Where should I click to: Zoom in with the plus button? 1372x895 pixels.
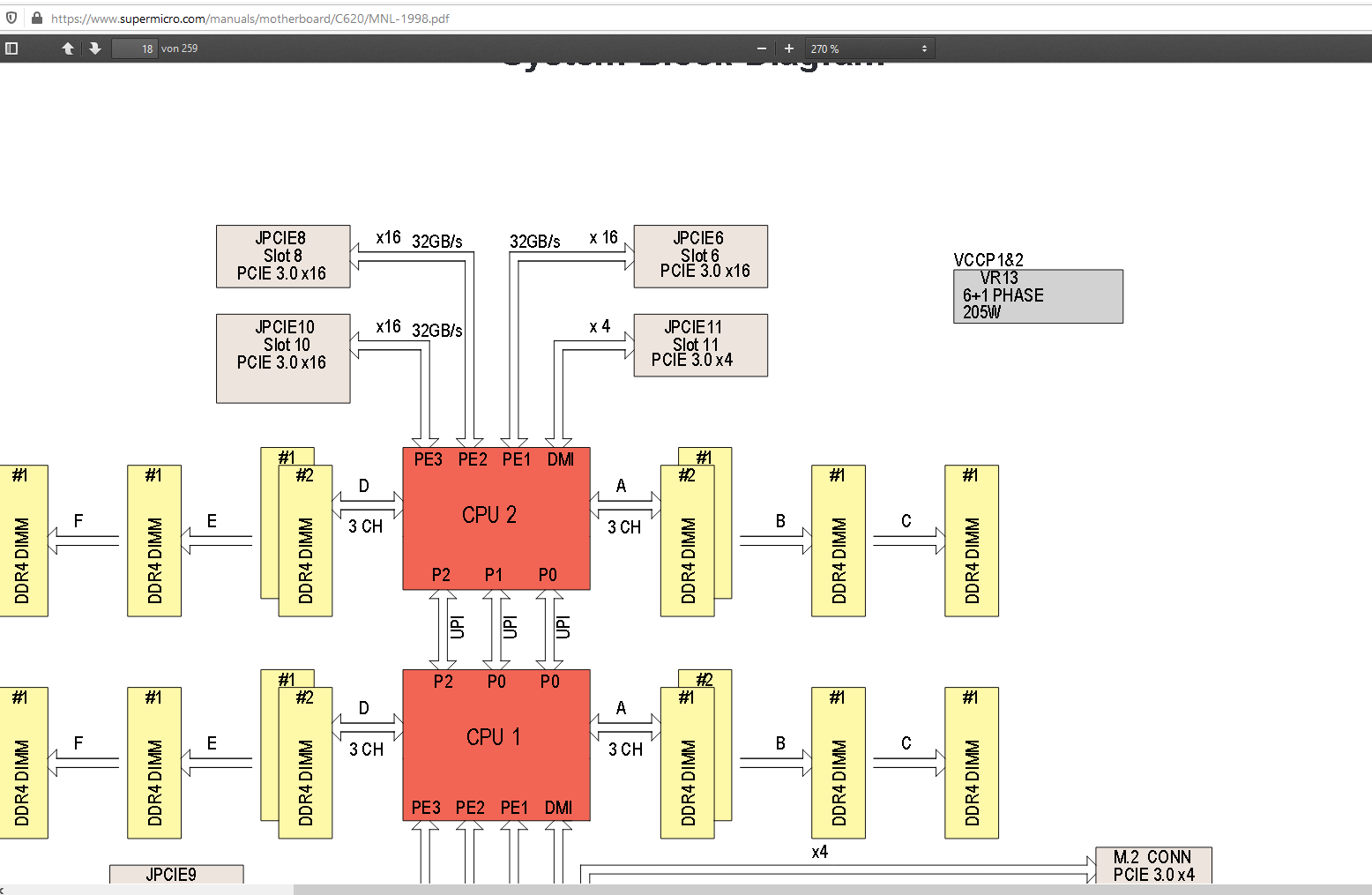pyautogui.click(x=789, y=48)
